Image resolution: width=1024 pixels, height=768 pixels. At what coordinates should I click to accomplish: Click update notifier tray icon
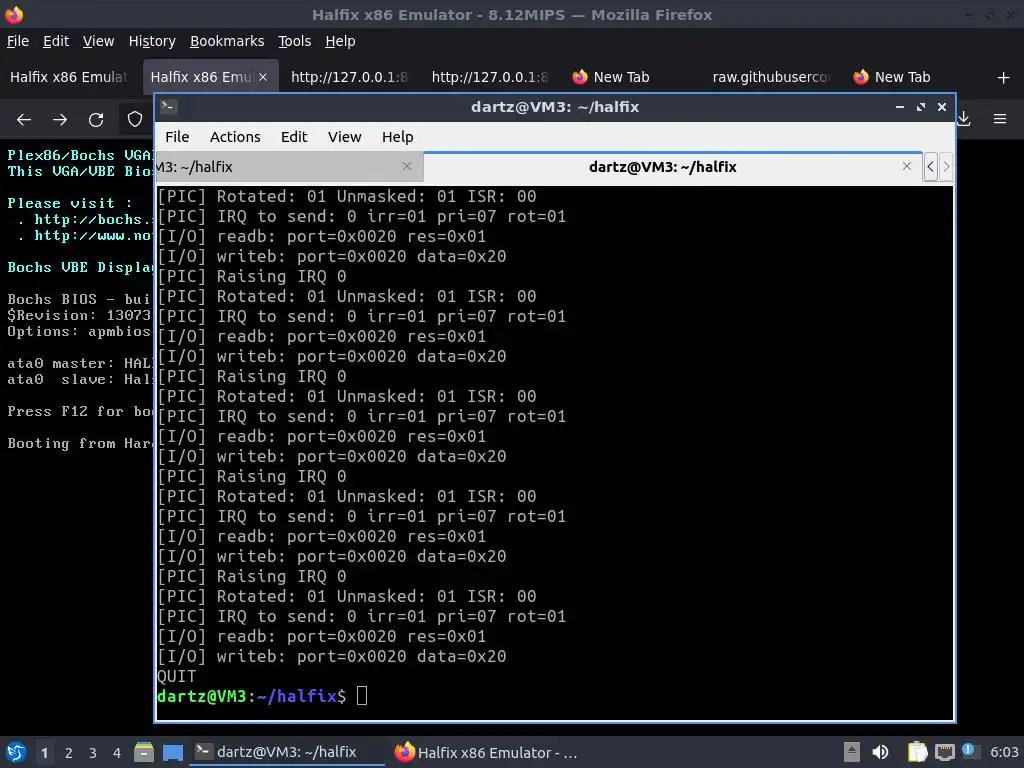pos(969,751)
